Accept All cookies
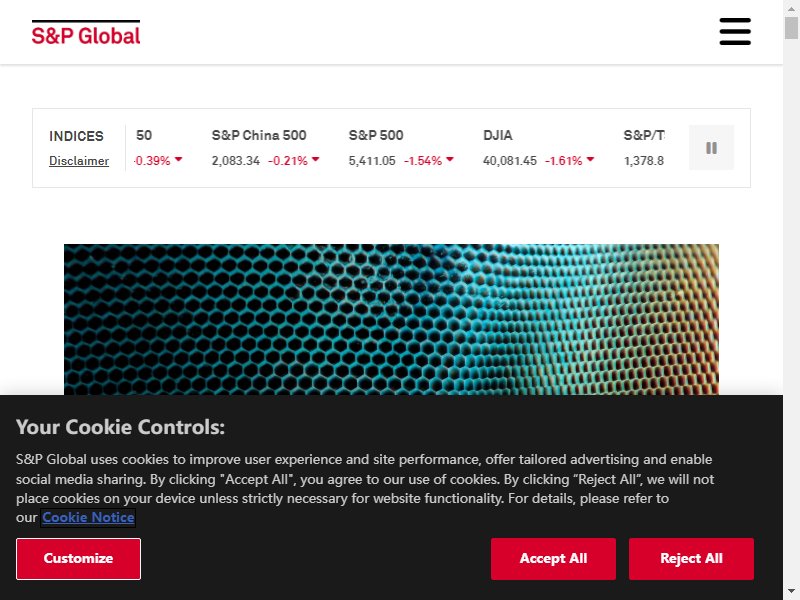The height and width of the screenshot is (600, 800). pyautogui.click(x=553, y=559)
